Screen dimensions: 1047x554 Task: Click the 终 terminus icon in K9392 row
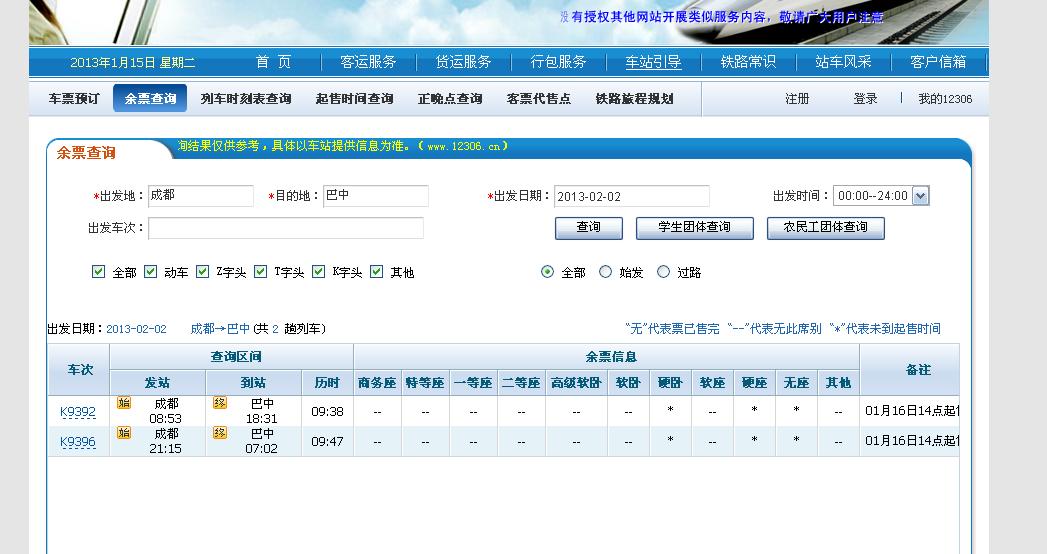[220, 402]
